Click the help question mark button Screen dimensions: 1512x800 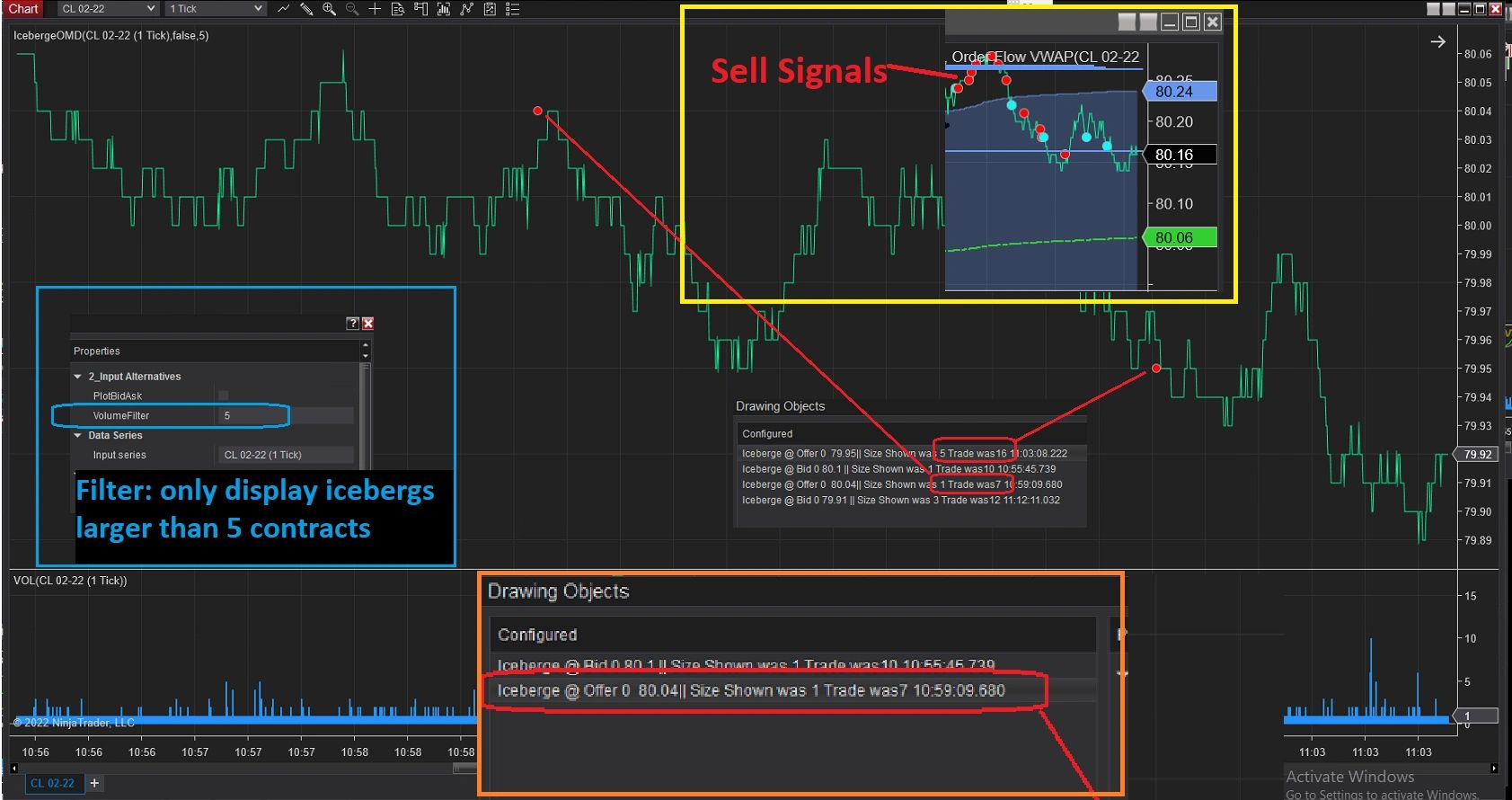pos(352,324)
